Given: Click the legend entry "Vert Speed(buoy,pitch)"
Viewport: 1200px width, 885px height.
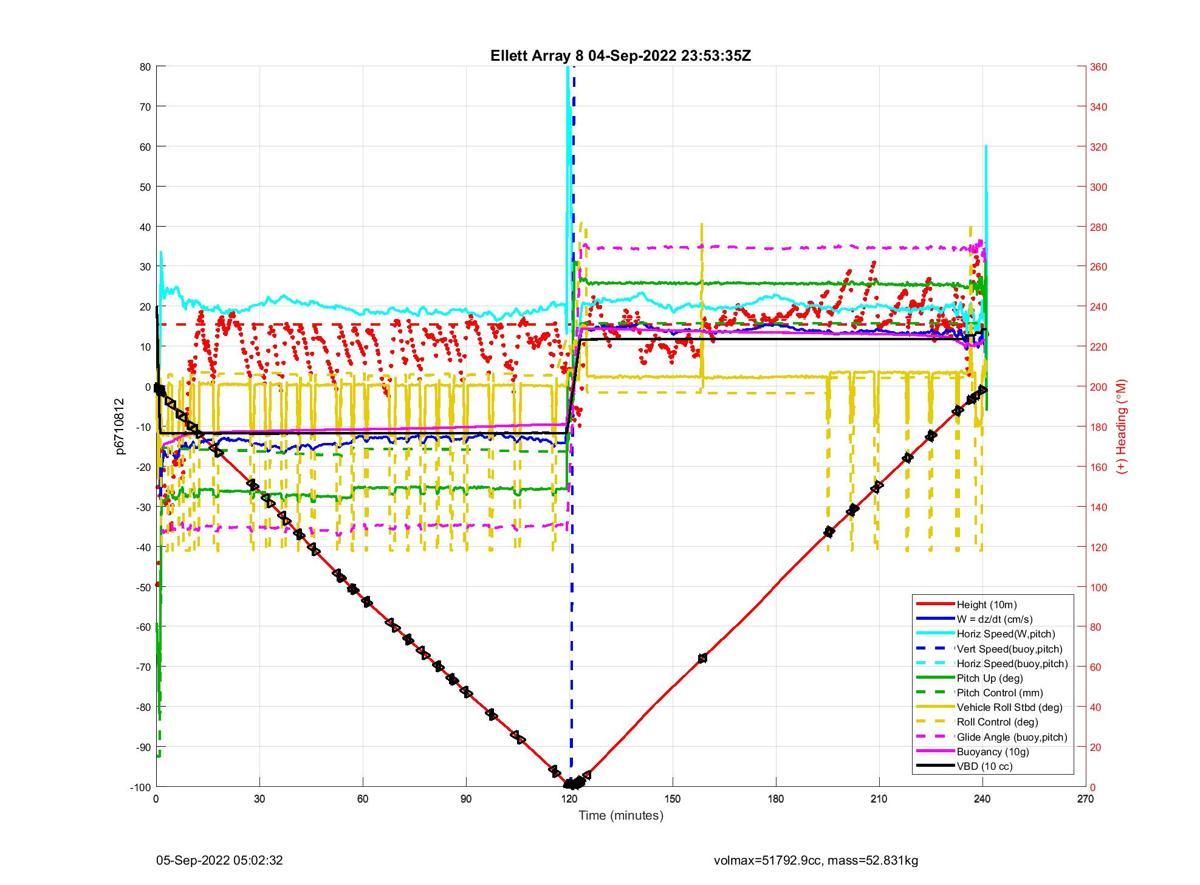Looking at the screenshot, I should click(1010, 649).
